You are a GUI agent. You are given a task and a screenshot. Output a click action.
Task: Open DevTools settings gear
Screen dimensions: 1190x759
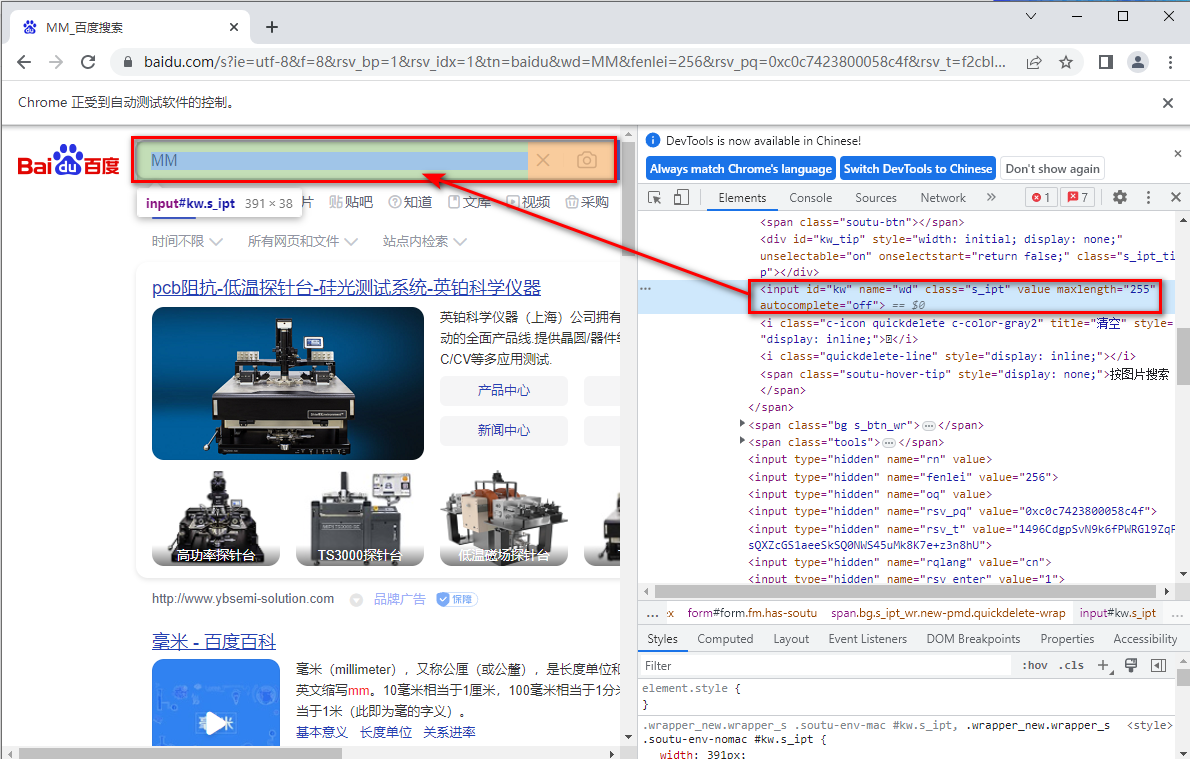pos(1119,197)
